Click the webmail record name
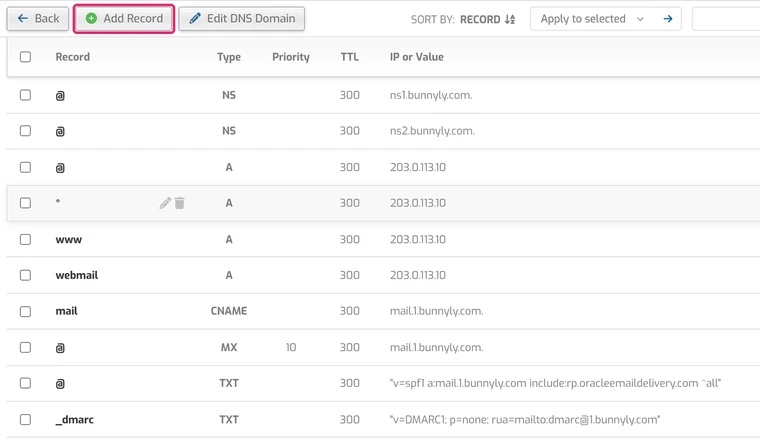The image size is (760, 442). point(77,275)
